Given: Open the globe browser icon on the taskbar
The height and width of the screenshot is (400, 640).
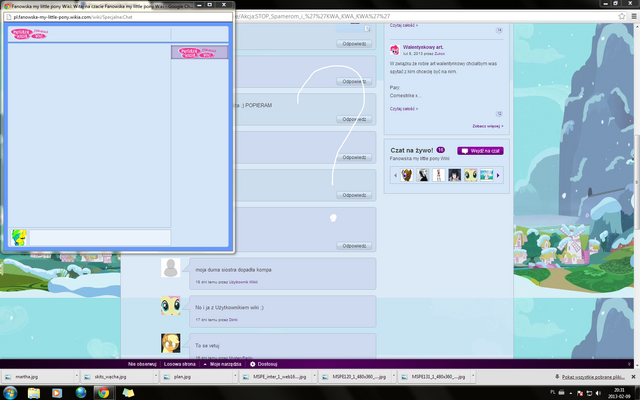Looking at the screenshot, I should [x=81, y=393].
